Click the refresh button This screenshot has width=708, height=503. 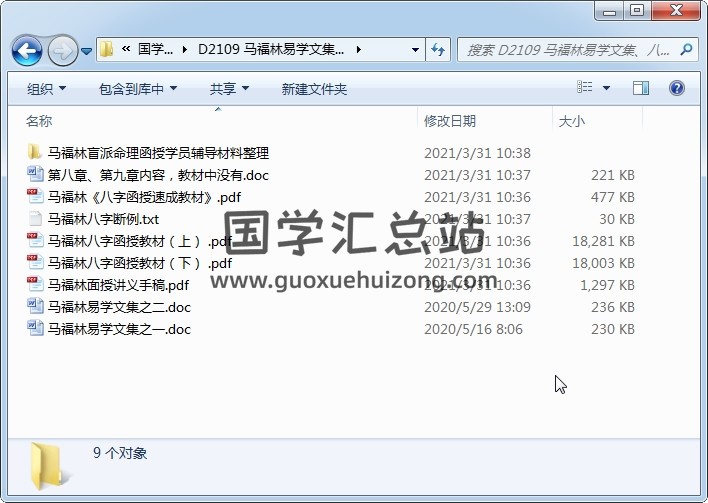(x=438, y=49)
